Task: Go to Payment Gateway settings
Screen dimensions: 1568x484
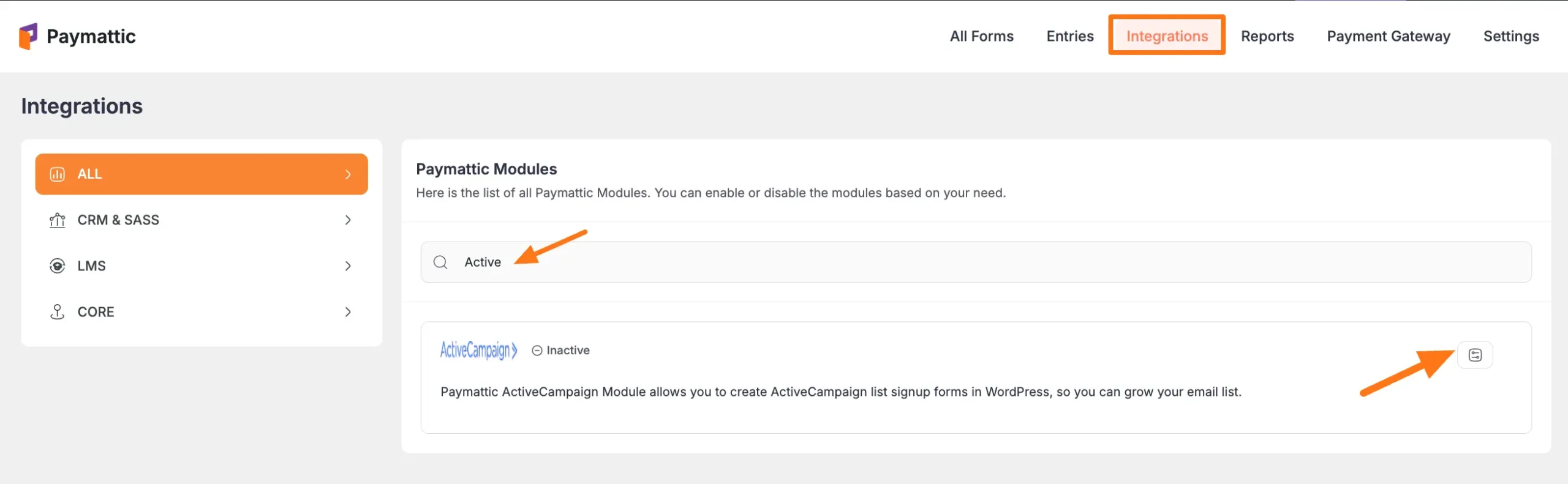Action: point(1388,35)
